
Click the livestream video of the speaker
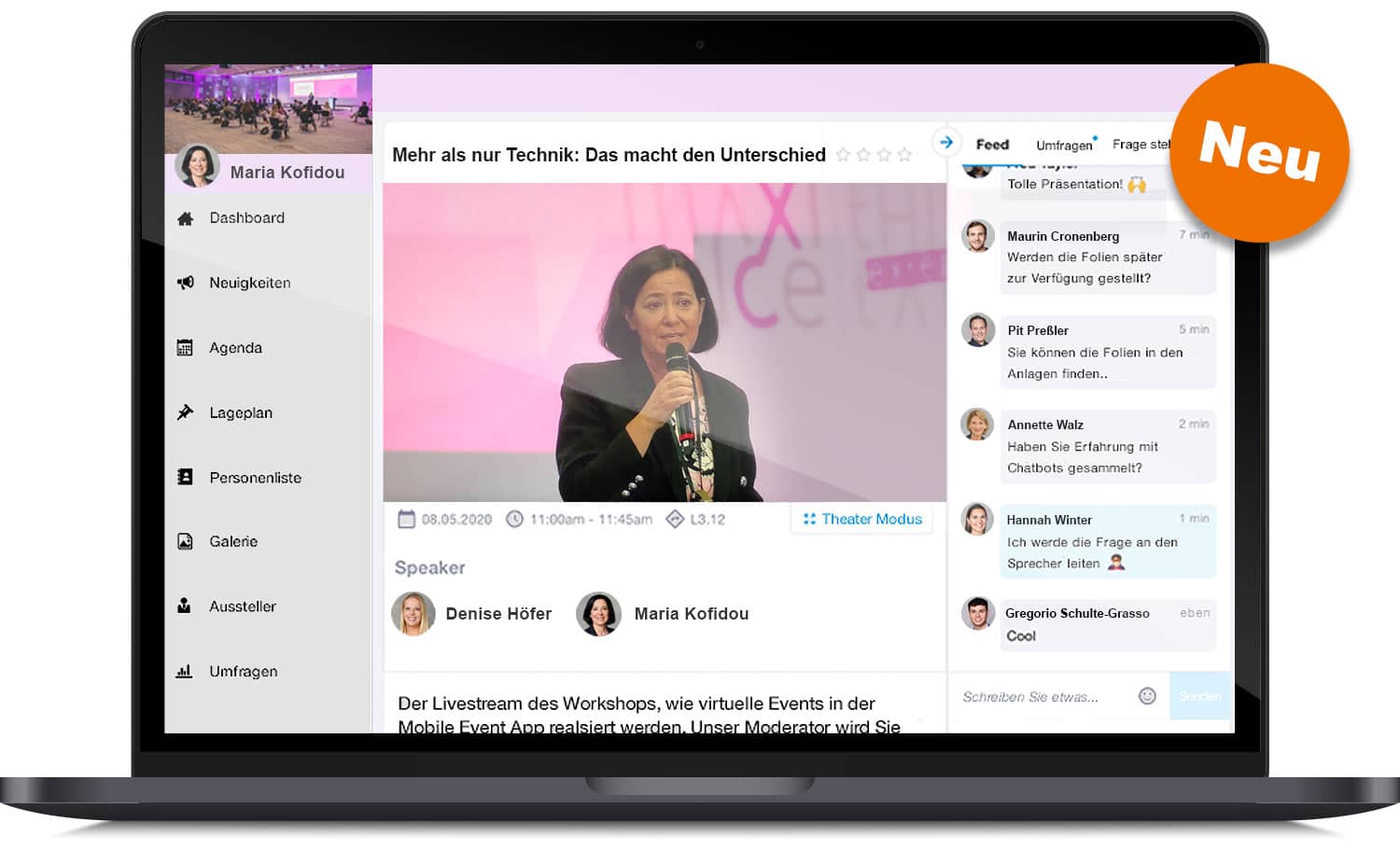(665, 342)
